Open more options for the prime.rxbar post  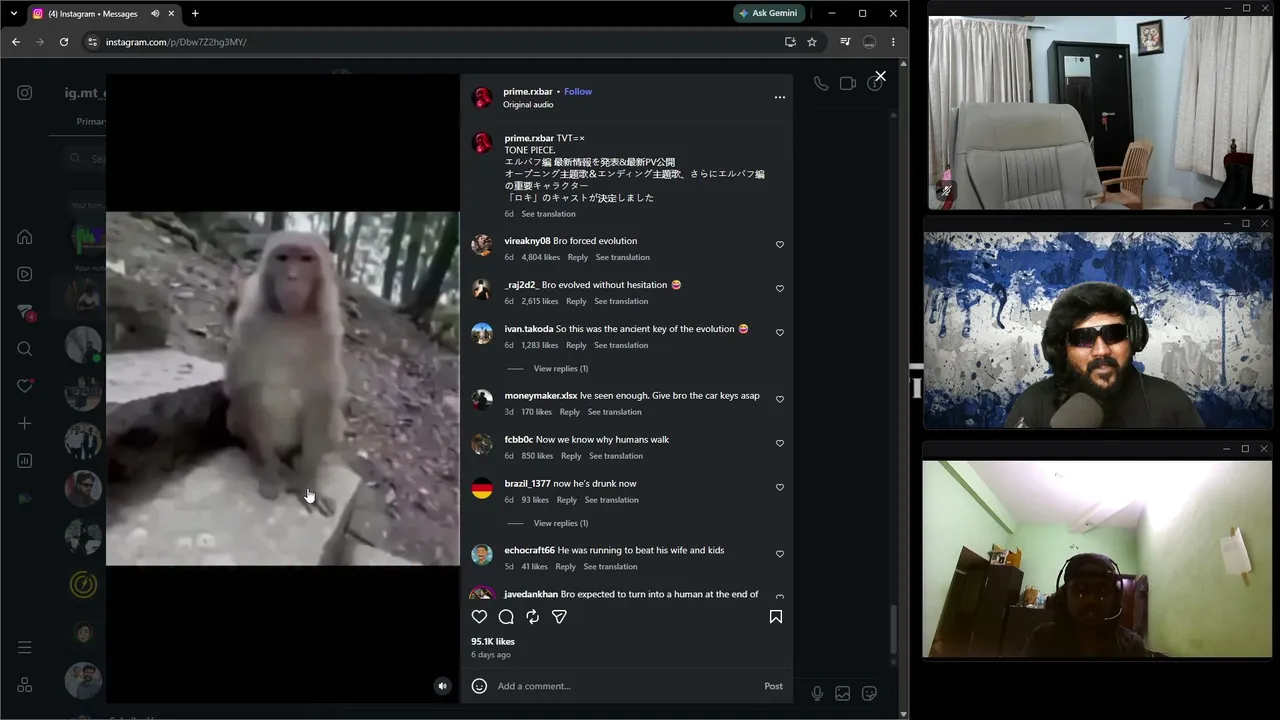780,97
